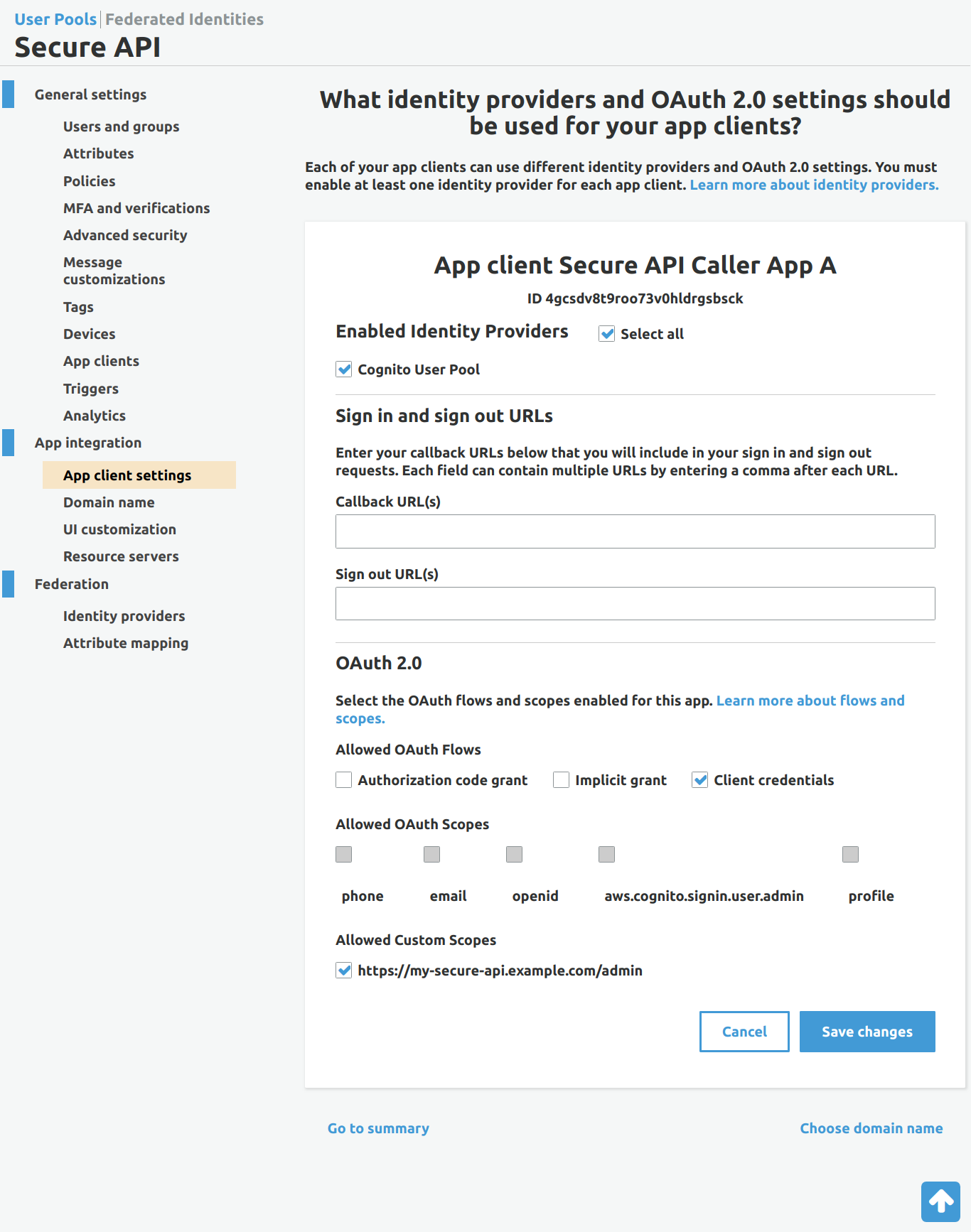This screenshot has height=1232, width=971.
Task: Enable Authorization code grant flow
Action: (344, 780)
